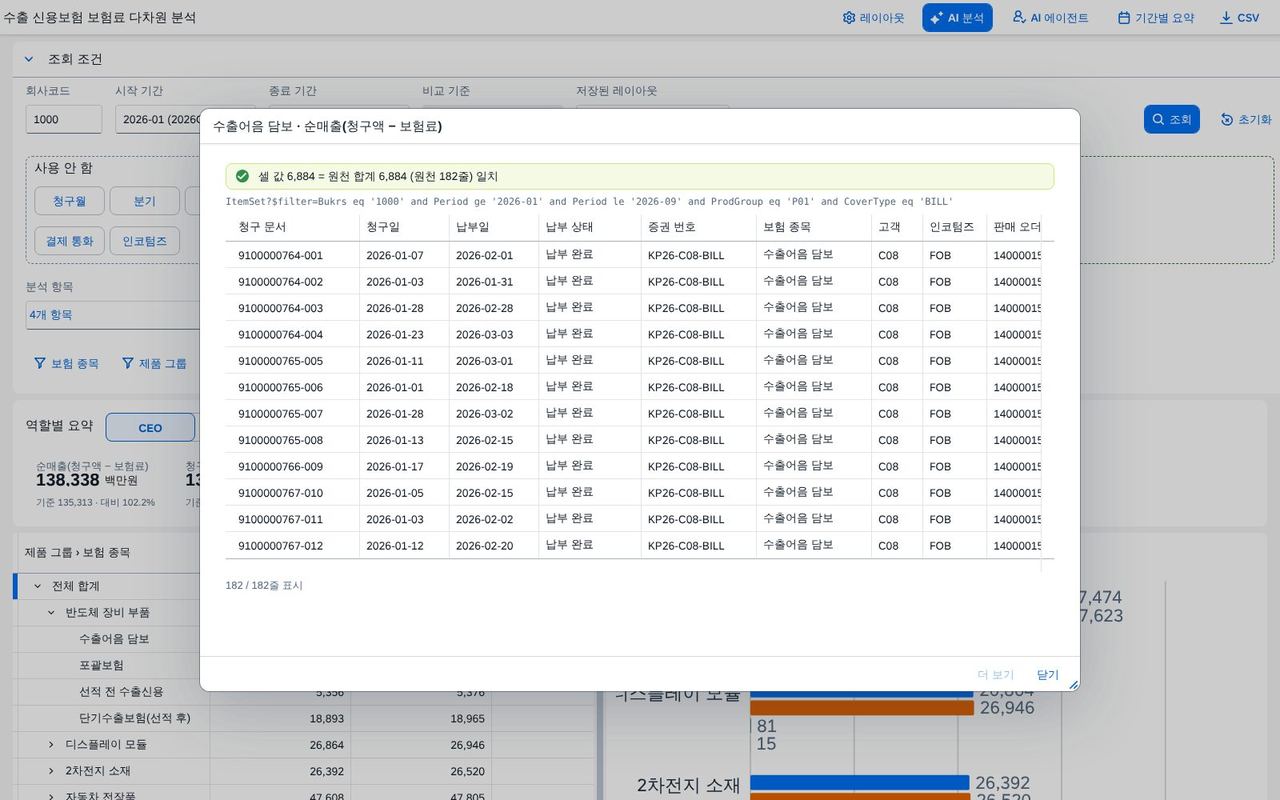Open 기간별 요약 calendar view
The height and width of the screenshot is (800, 1280).
(1156, 18)
